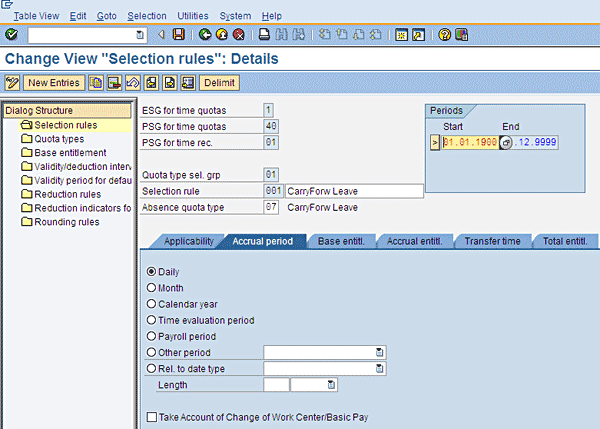The width and height of the screenshot is (600, 429).
Task: Open the Help question mark icon
Action: tap(444, 35)
